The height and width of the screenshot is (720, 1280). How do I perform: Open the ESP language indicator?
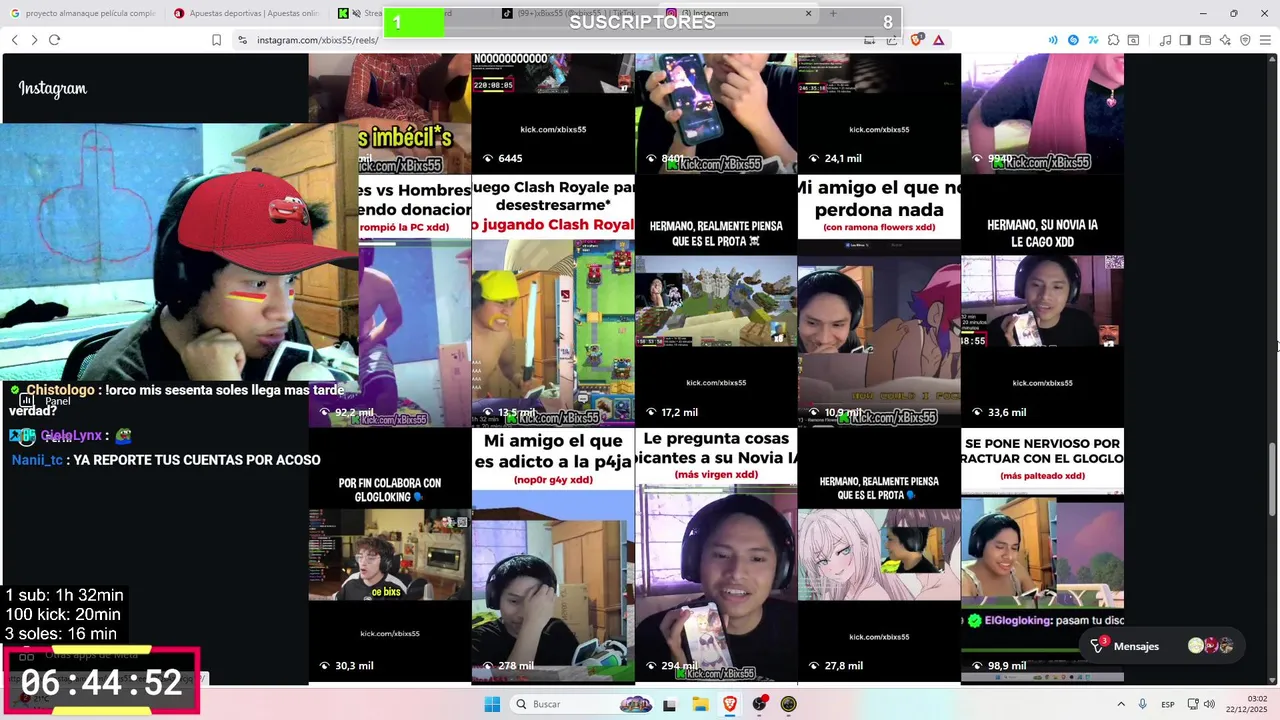pos(1168,704)
